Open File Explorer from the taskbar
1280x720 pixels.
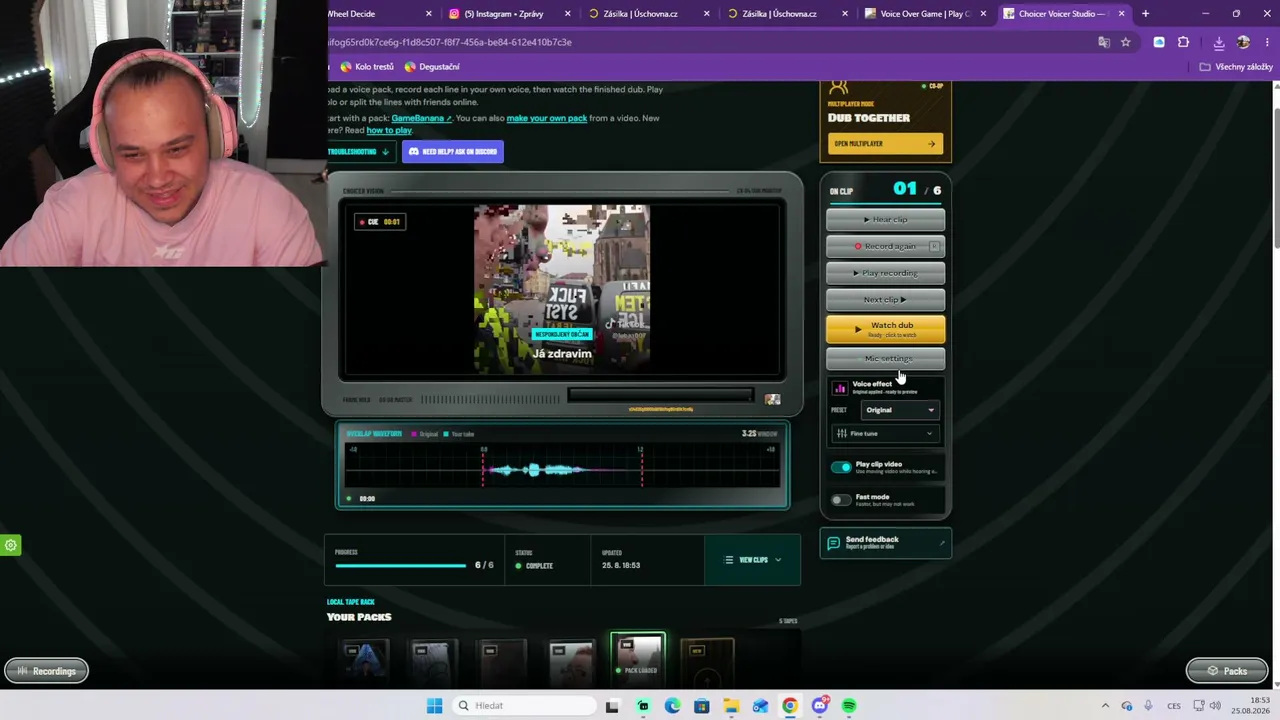pyautogui.click(x=731, y=706)
